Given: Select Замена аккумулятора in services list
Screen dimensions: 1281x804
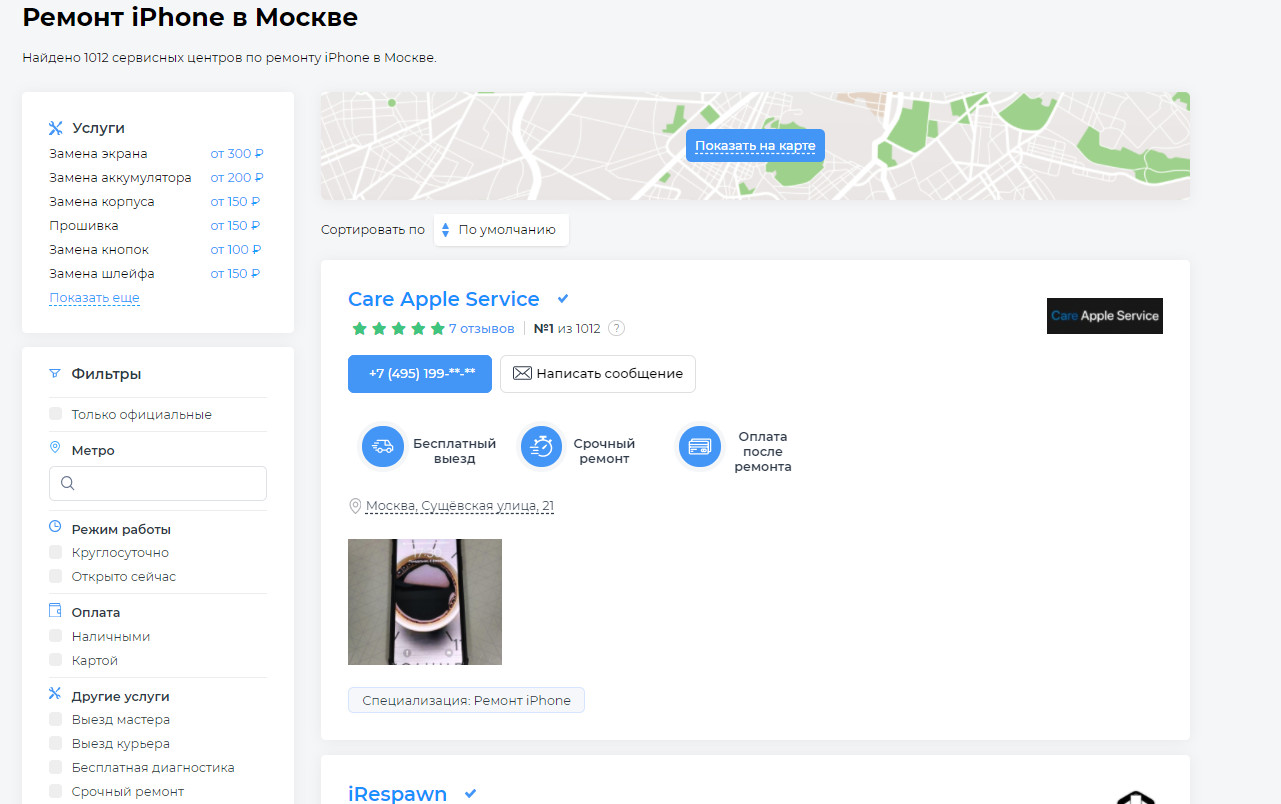Looking at the screenshot, I should (x=120, y=178).
